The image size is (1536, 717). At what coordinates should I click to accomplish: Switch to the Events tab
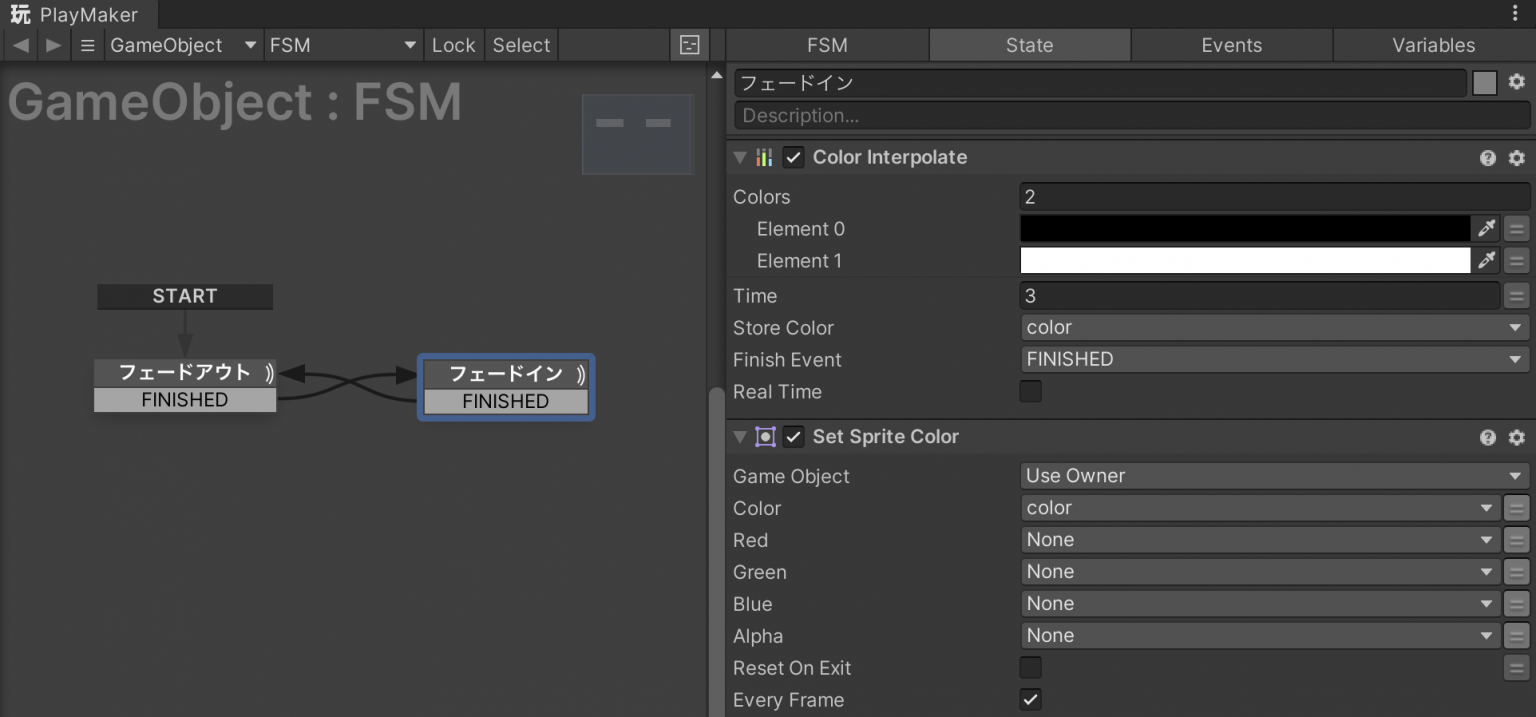click(1231, 45)
